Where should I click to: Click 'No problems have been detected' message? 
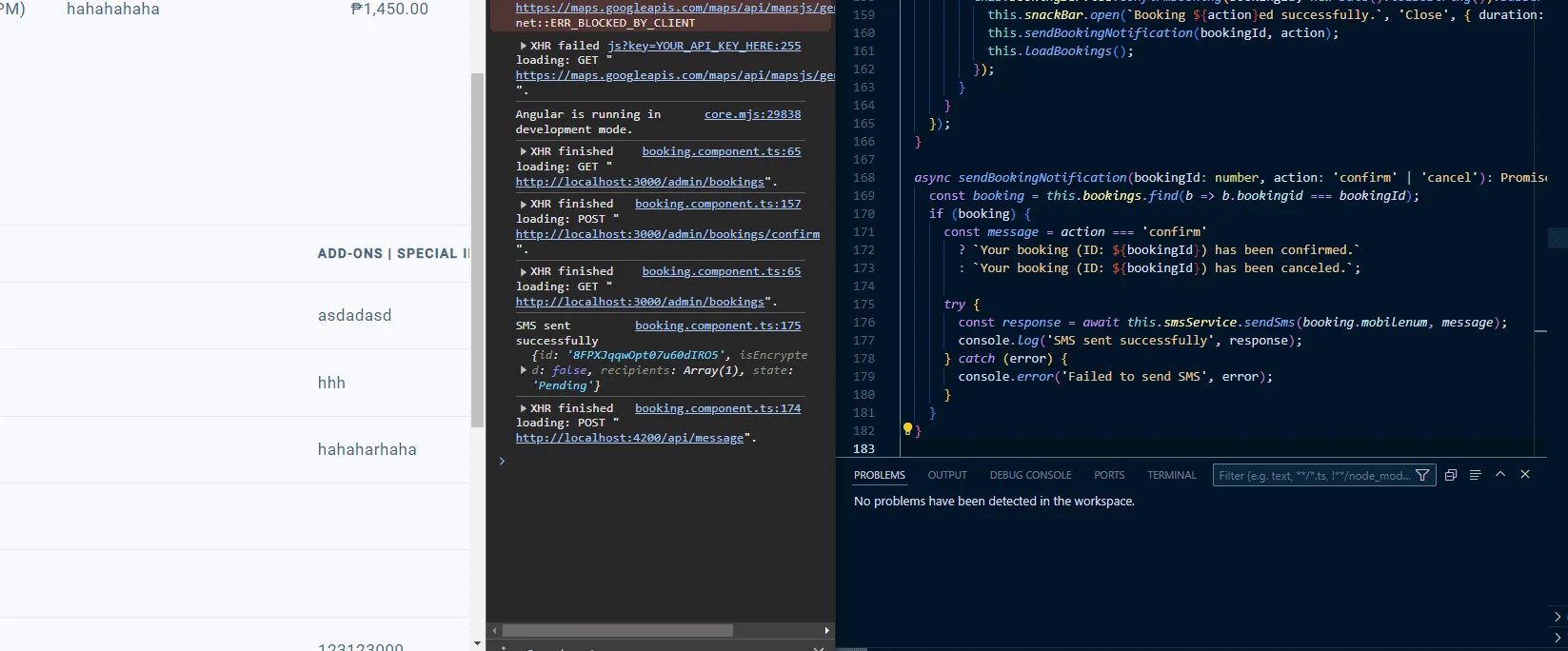click(x=994, y=502)
